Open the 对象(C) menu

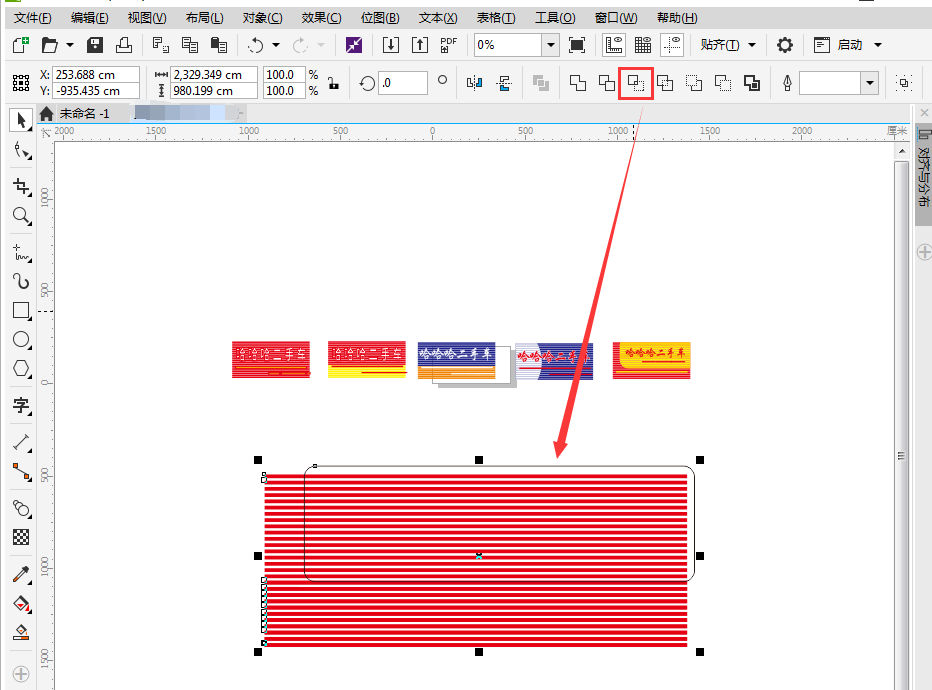click(x=263, y=18)
